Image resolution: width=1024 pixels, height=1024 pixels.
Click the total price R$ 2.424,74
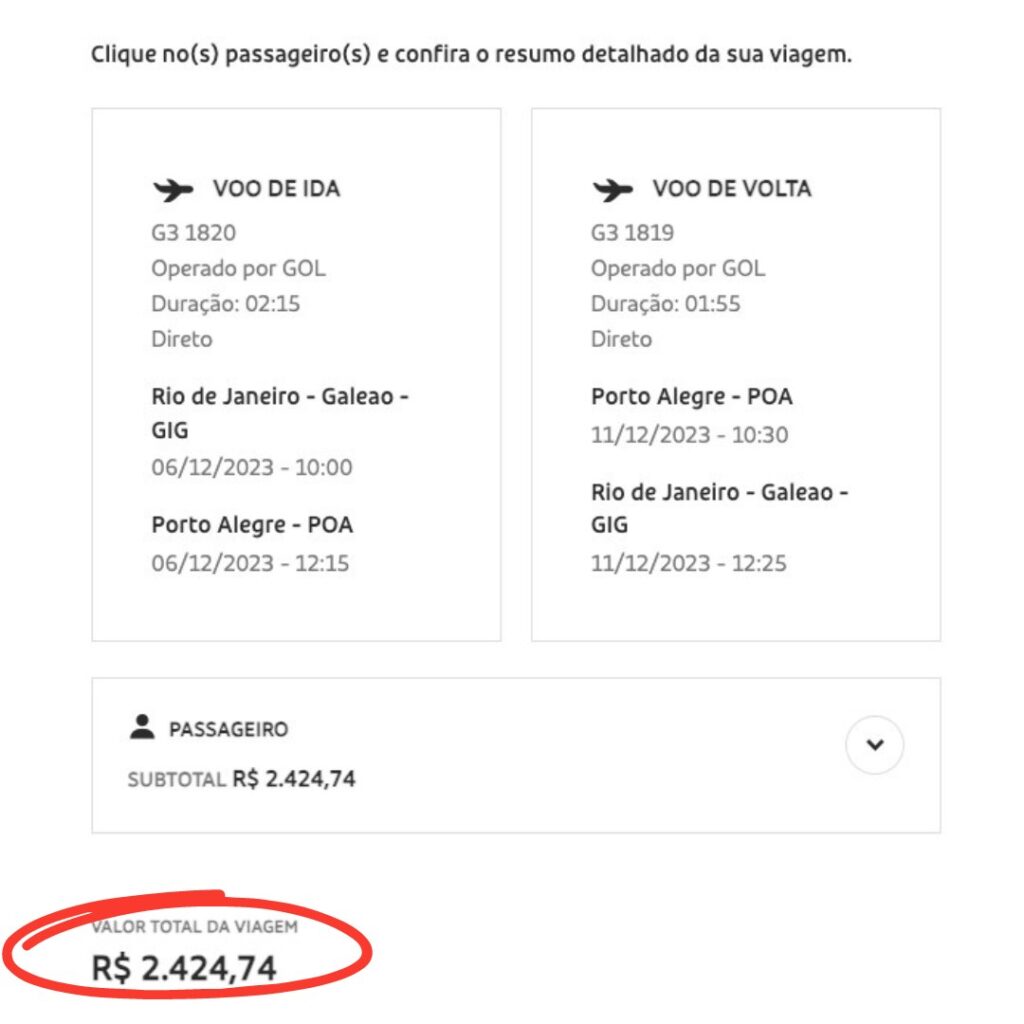coord(184,968)
